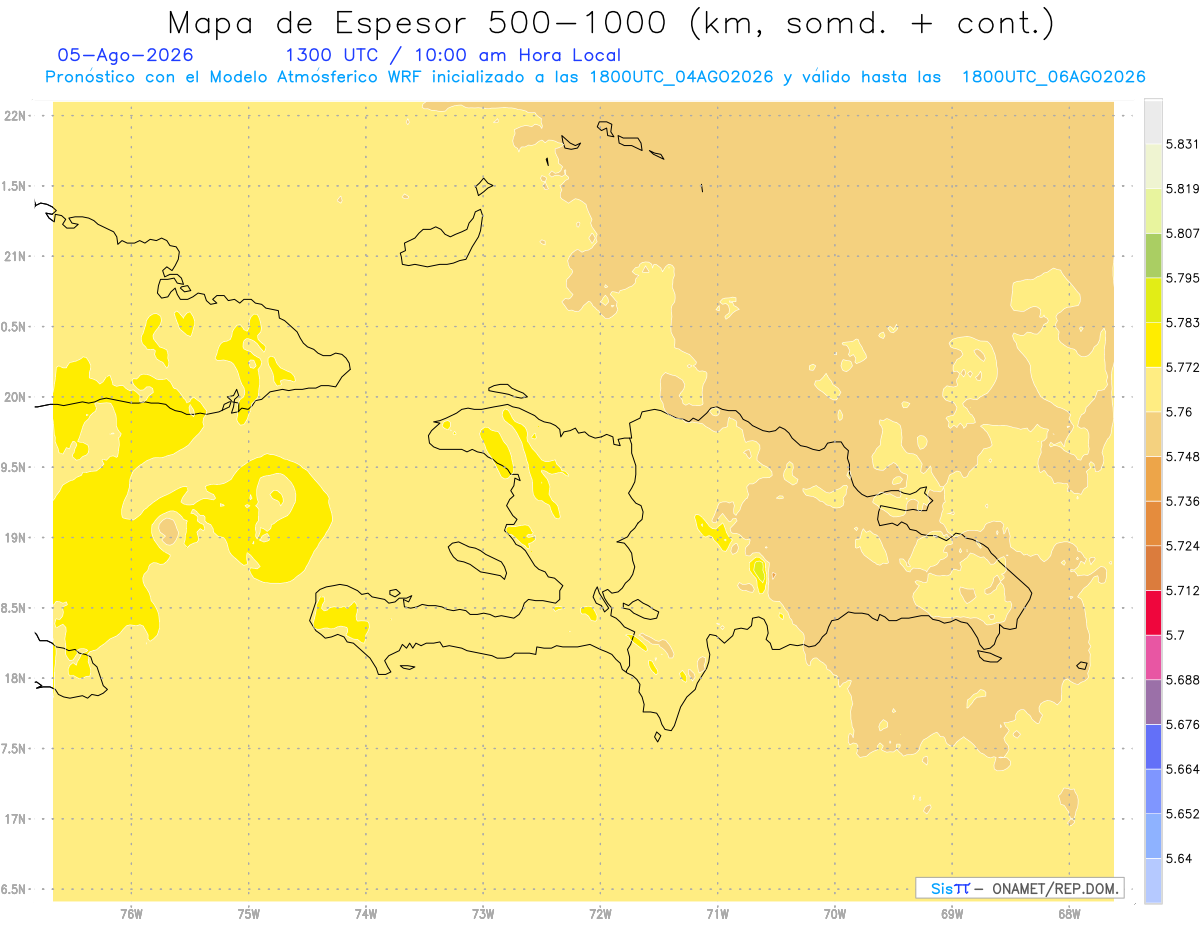Select the legend swatch between 5.819 and 5.831
Viewport: 1200px width, 927px height.
pos(1153,166)
